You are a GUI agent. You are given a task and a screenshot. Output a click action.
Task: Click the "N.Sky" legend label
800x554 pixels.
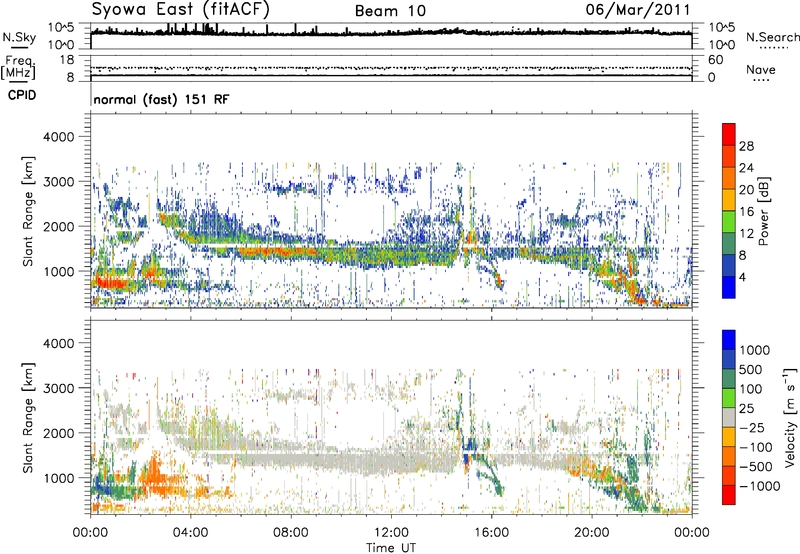tap(19, 38)
